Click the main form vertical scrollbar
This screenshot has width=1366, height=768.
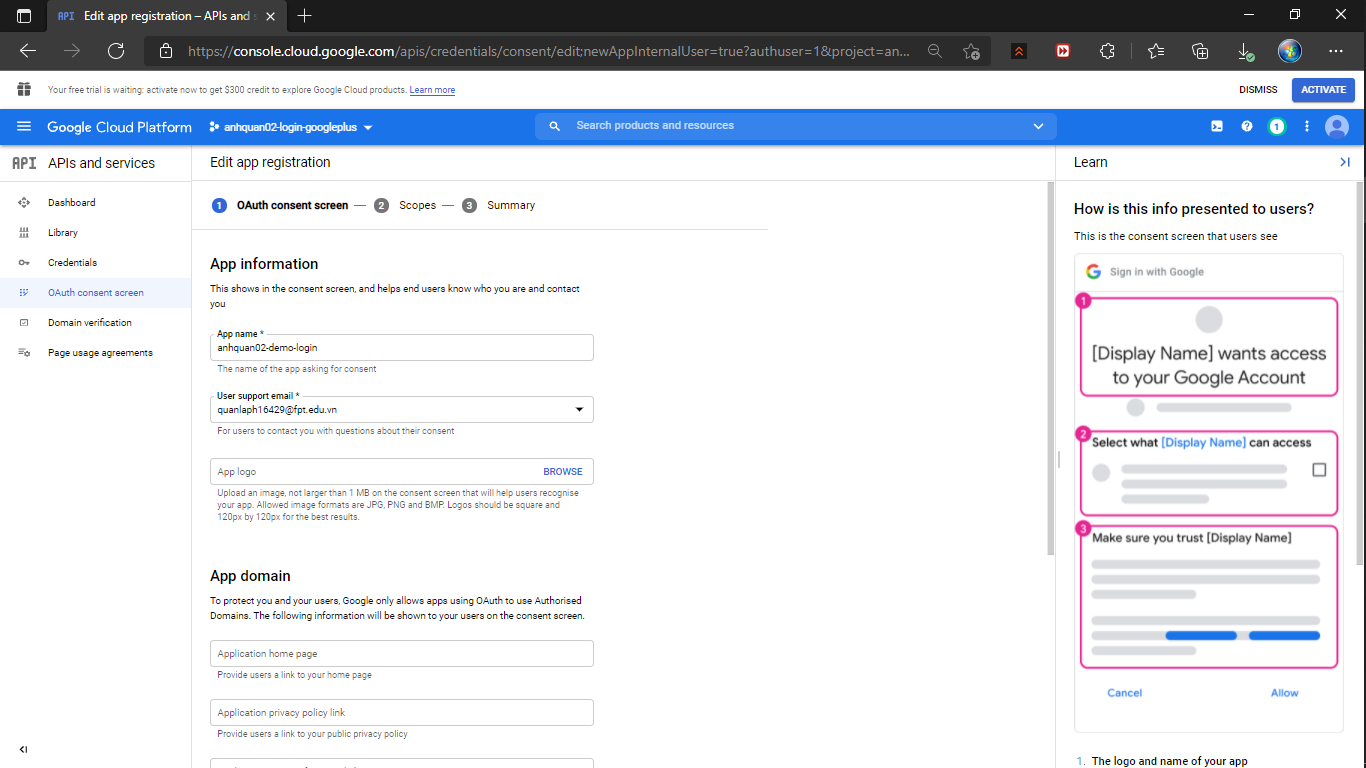coord(1050,368)
